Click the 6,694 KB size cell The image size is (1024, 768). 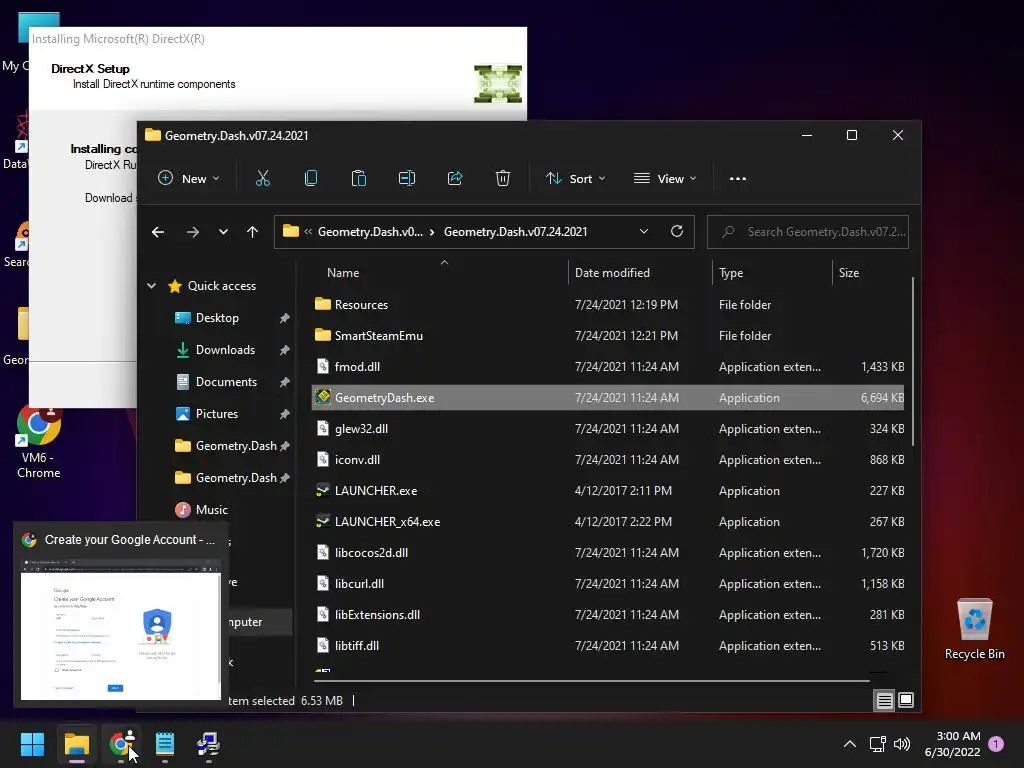(x=882, y=398)
